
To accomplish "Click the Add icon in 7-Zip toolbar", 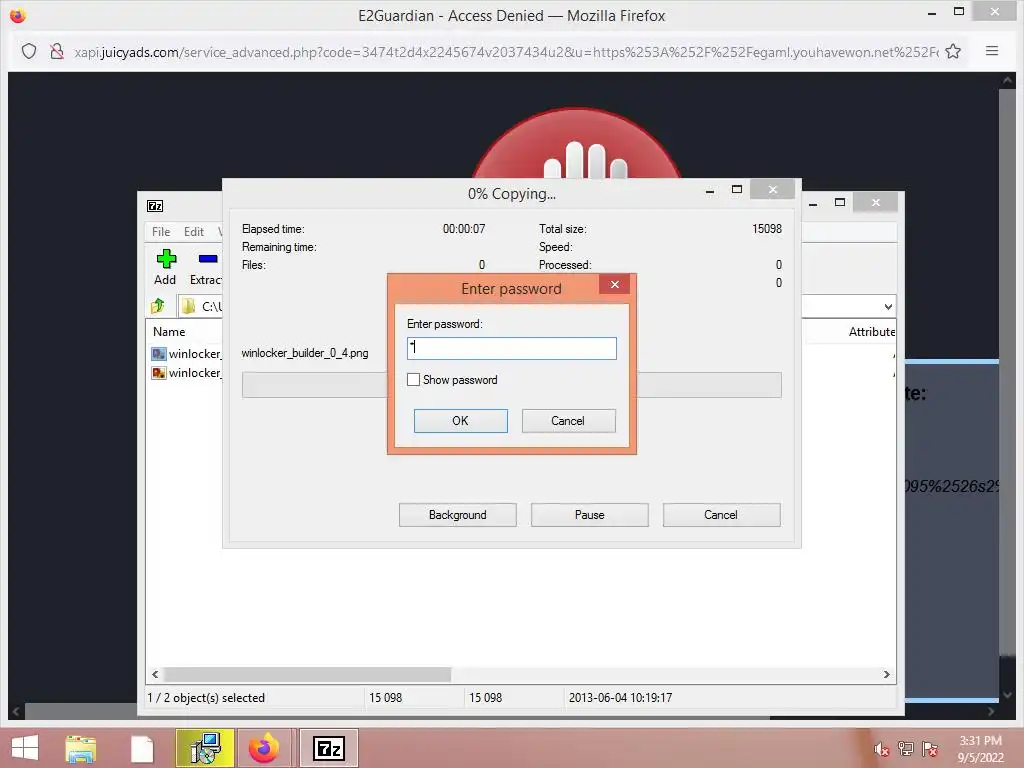I will (166, 259).
